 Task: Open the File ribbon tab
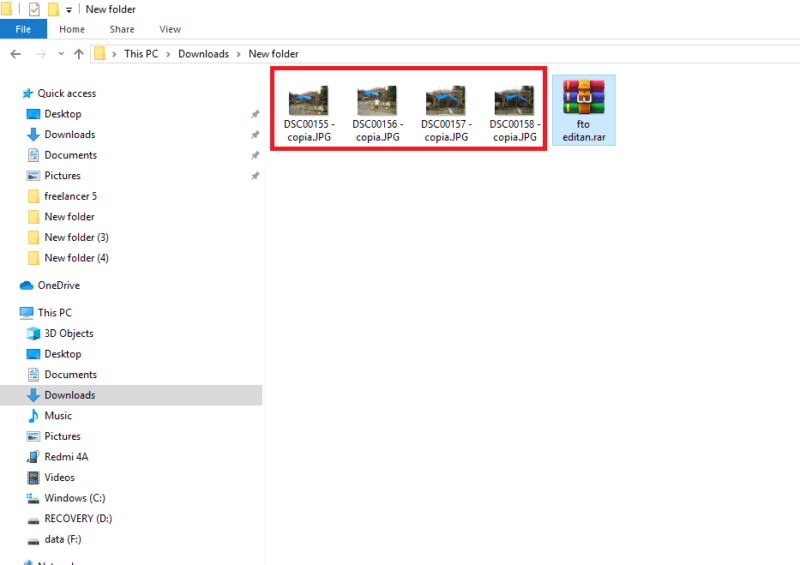tap(23, 29)
